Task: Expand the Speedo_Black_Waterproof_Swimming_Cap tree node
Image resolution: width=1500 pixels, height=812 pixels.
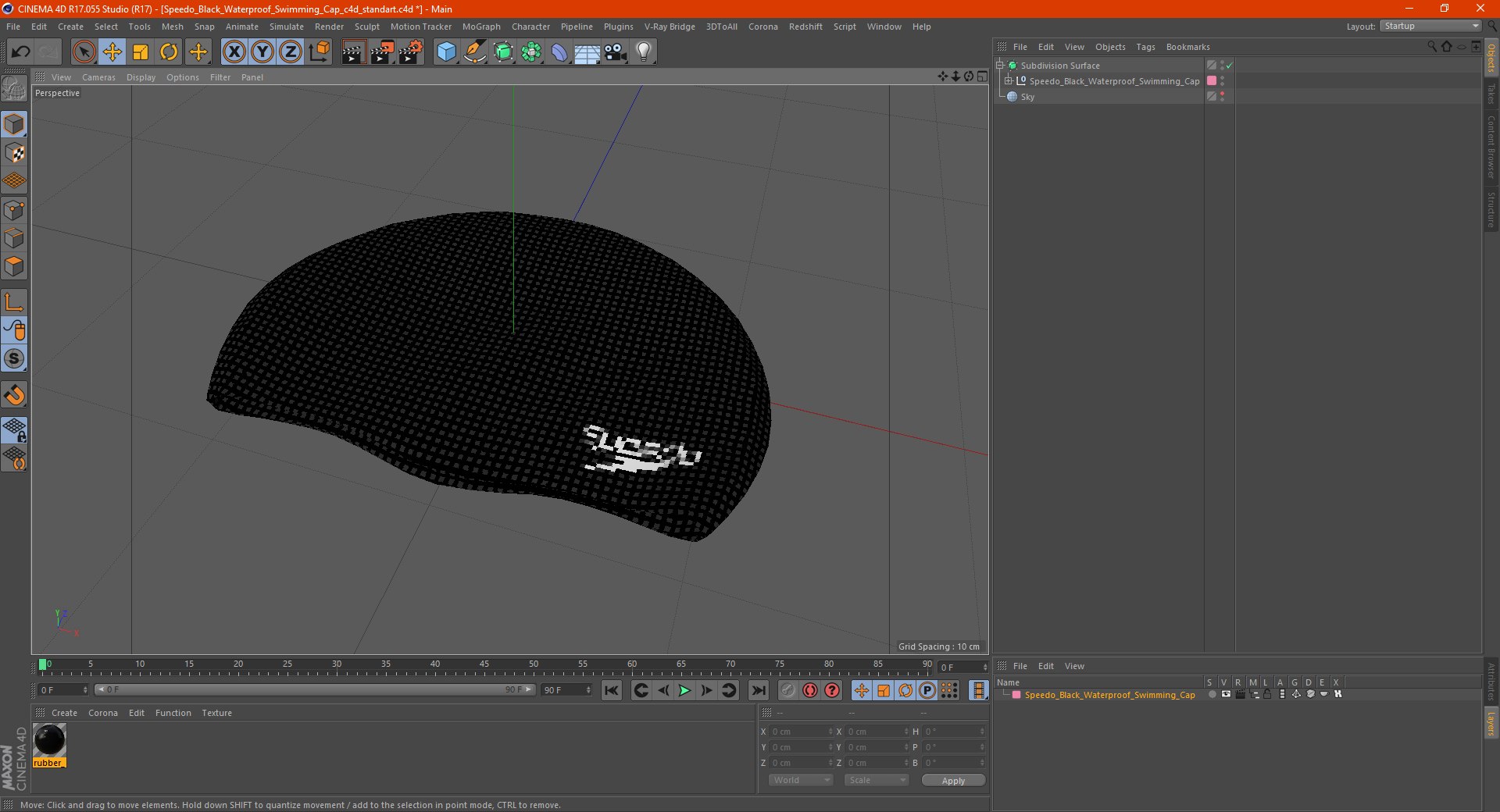Action: (x=1009, y=81)
